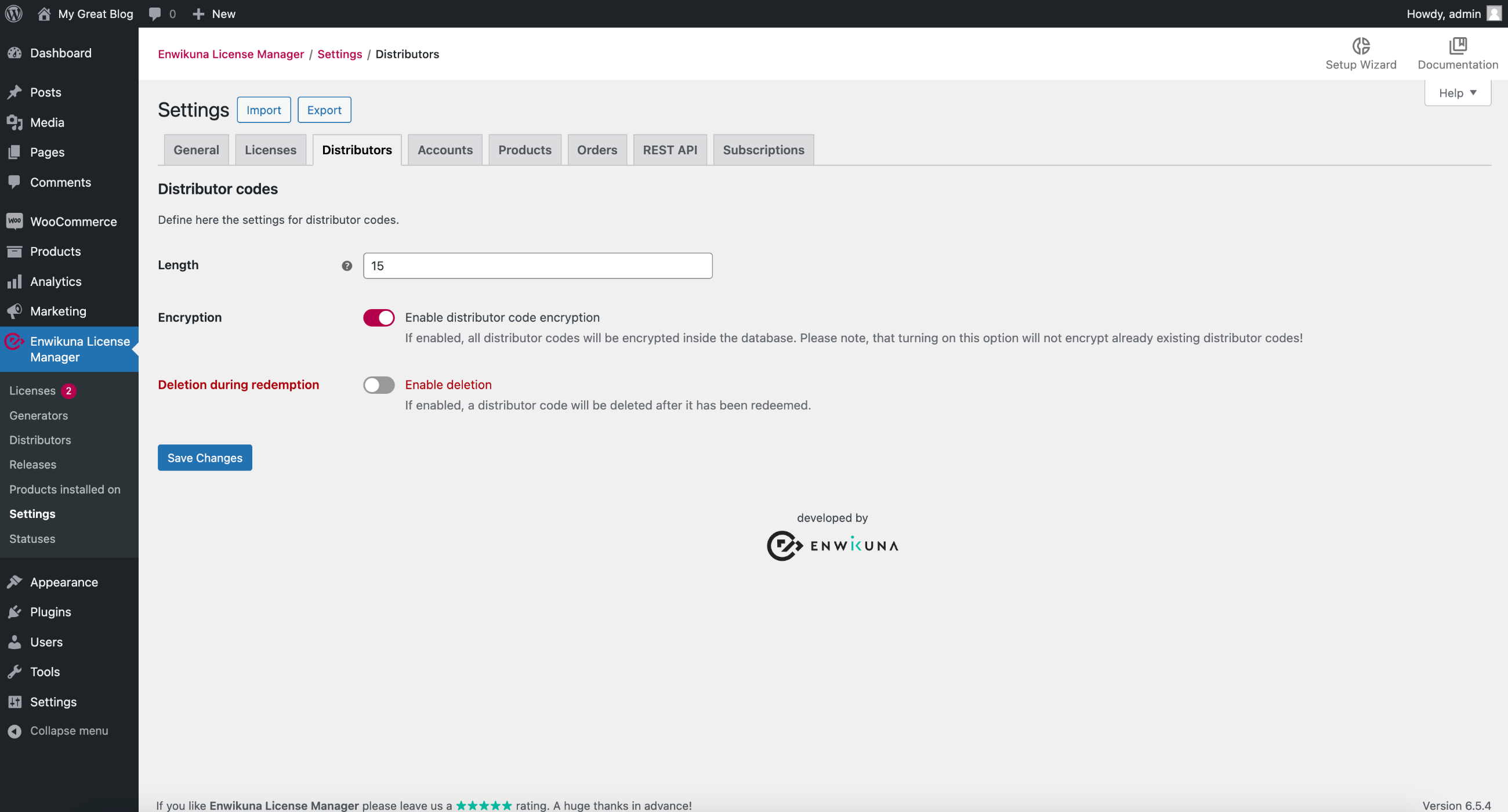This screenshot has width=1508, height=812.
Task: Click the Tools wrench icon
Action: [14, 672]
